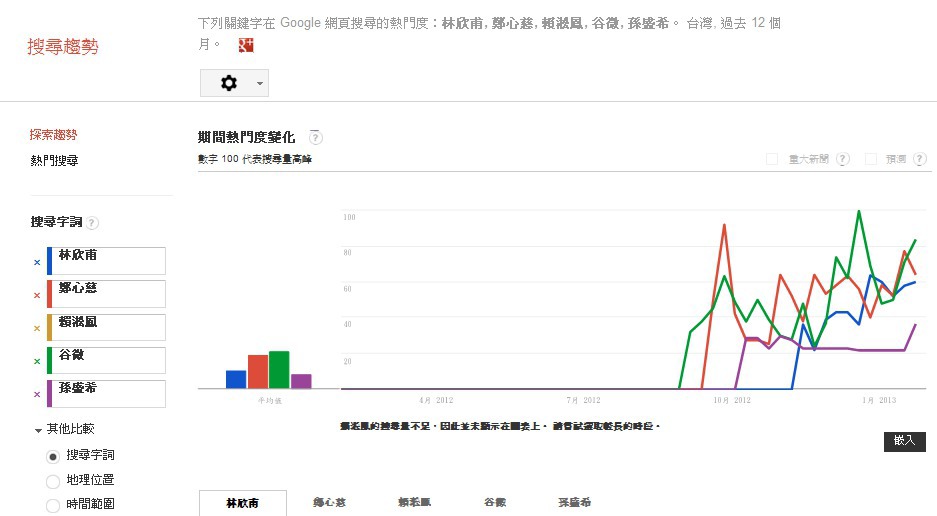The width and height of the screenshot is (937, 516).
Task: Click the 1月 2013 axis label
Action: [879, 400]
